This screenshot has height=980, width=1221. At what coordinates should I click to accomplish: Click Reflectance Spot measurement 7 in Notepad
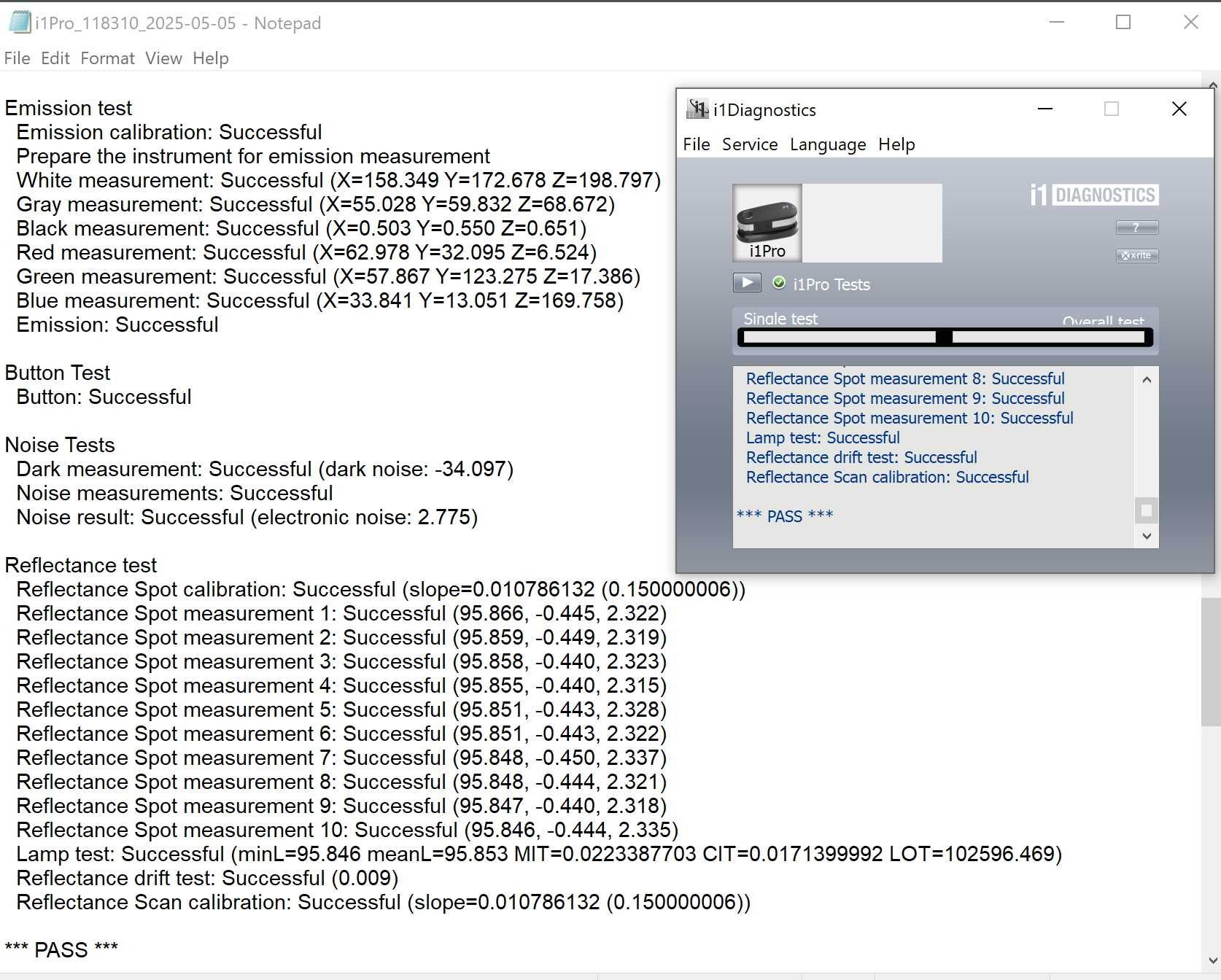(341, 758)
